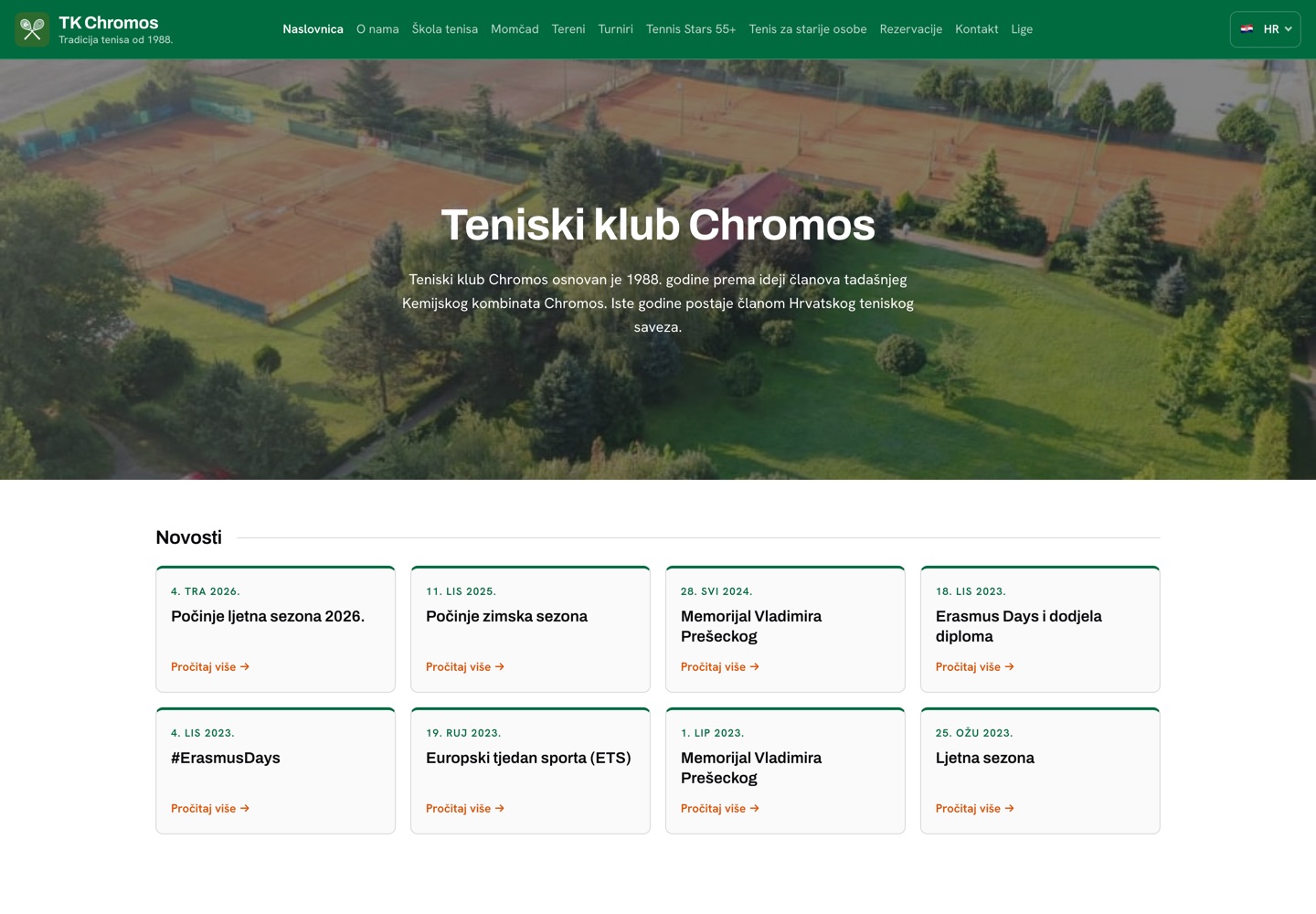Read more on the #ErasmusDays article

click(210, 809)
